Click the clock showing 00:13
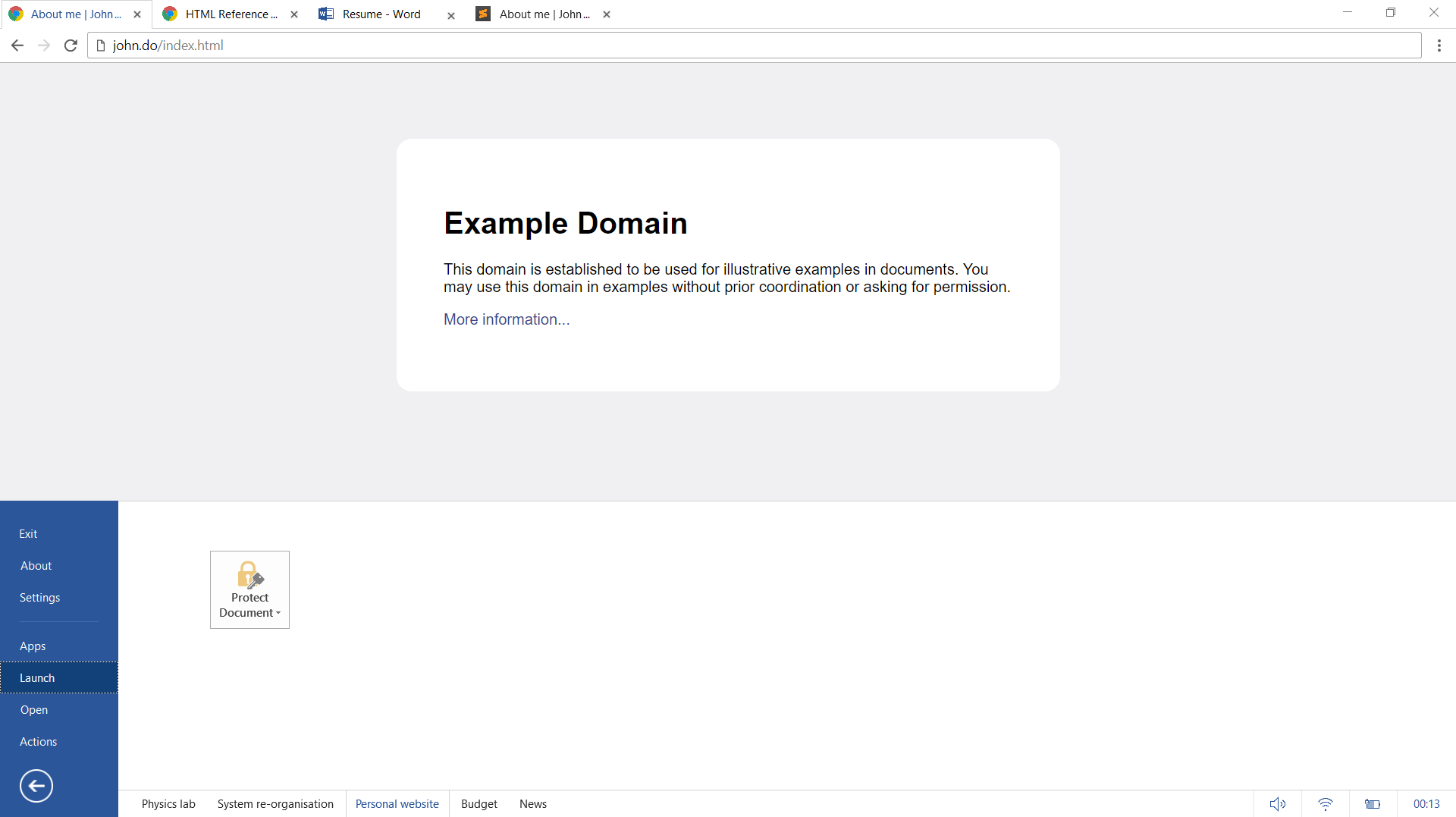Viewport: 1456px width, 817px height. click(1426, 804)
